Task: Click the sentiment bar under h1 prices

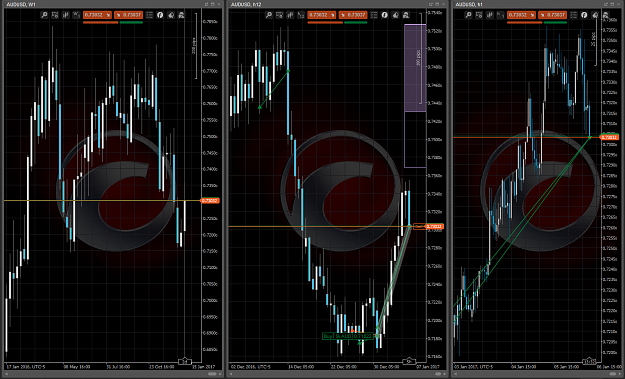Action: 537,23
